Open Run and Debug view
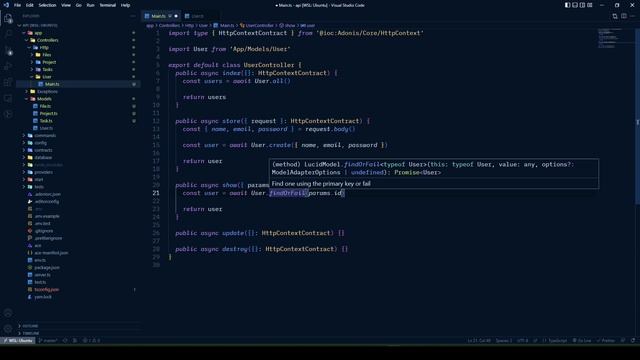Image resolution: width=640 pixels, height=360 pixels. coord(8,67)
